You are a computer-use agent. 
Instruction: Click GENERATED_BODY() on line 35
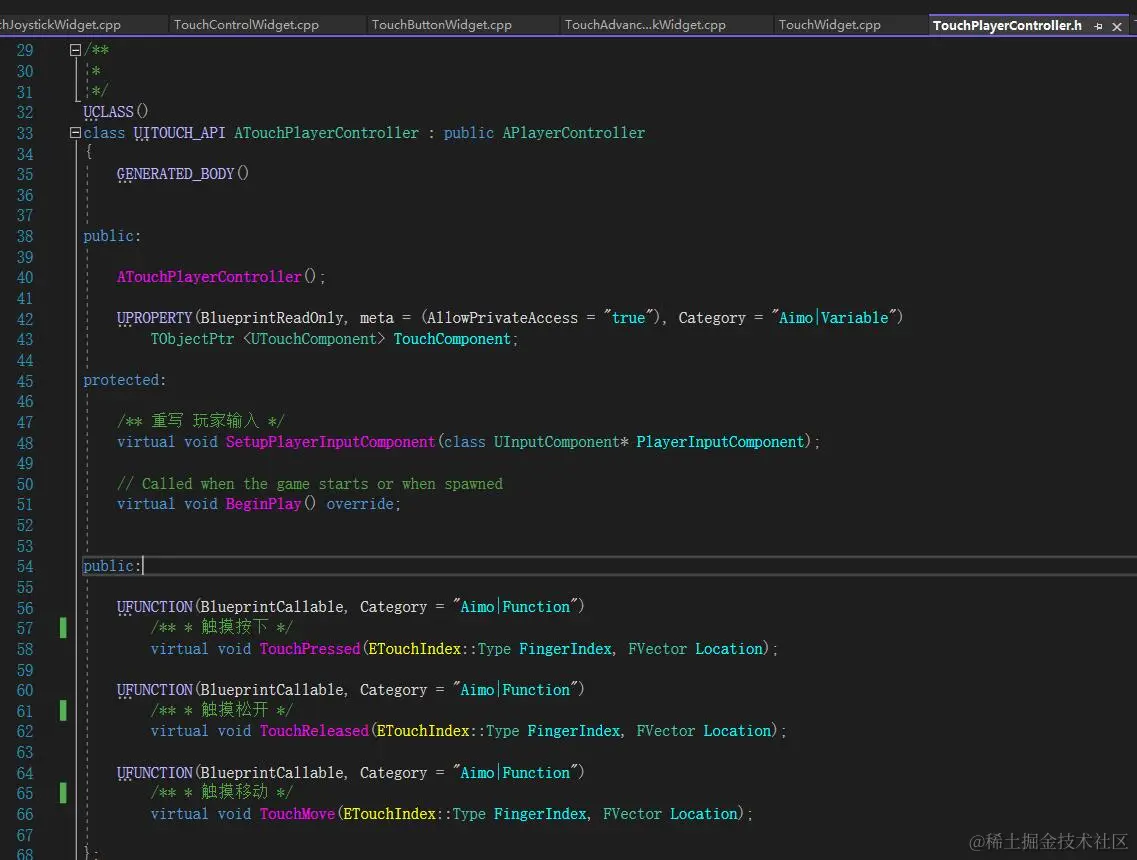coord(183,174)
